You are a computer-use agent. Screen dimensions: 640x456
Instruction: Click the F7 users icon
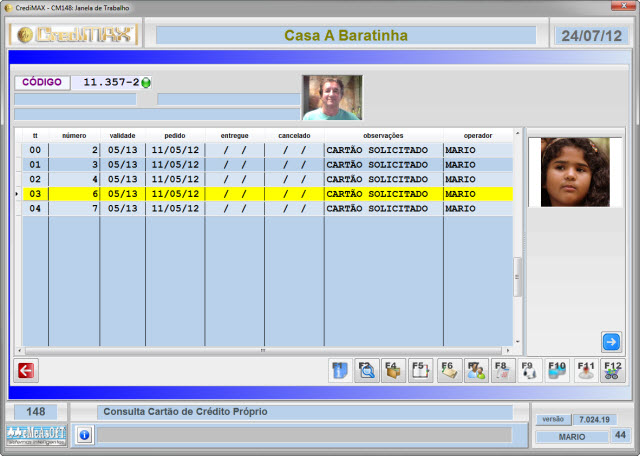point(476,370)
